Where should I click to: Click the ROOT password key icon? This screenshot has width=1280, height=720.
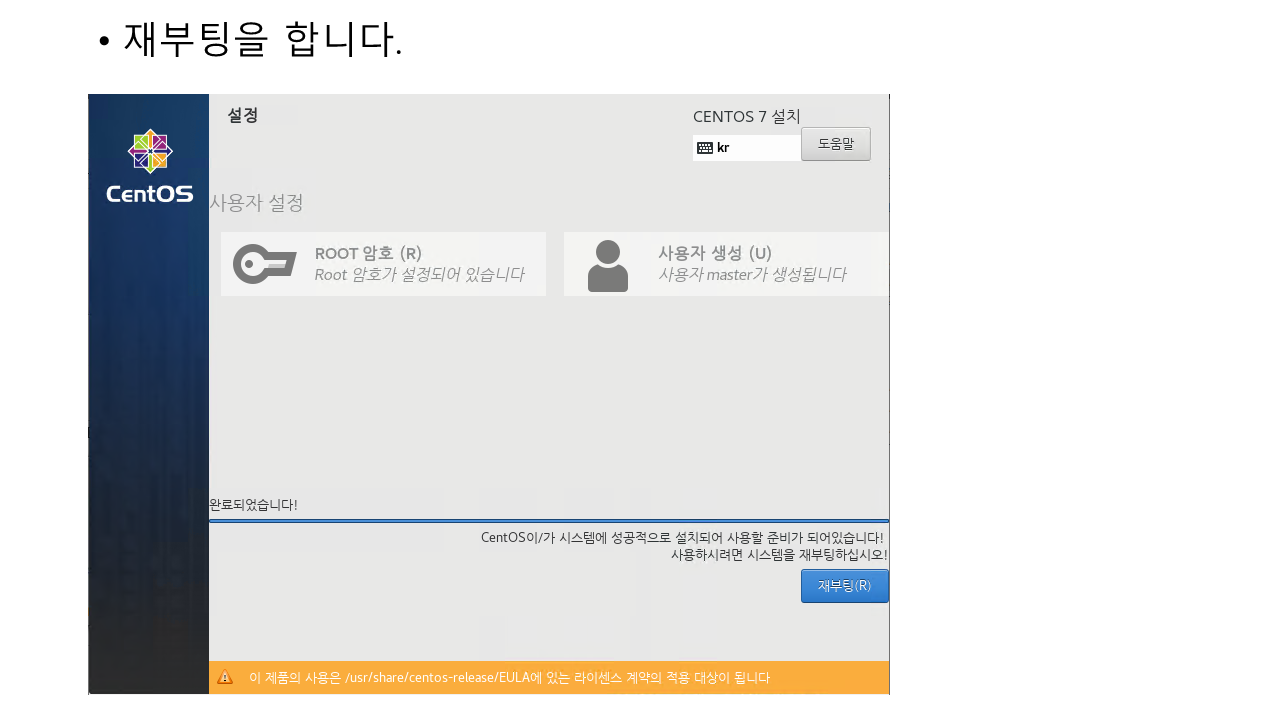(x=264, y=264)
